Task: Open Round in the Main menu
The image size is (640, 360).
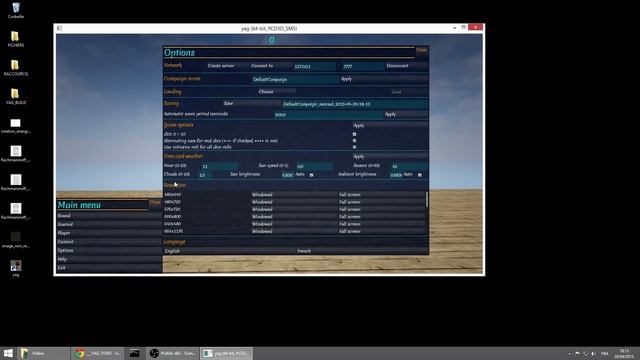Action: pos(109,216)
